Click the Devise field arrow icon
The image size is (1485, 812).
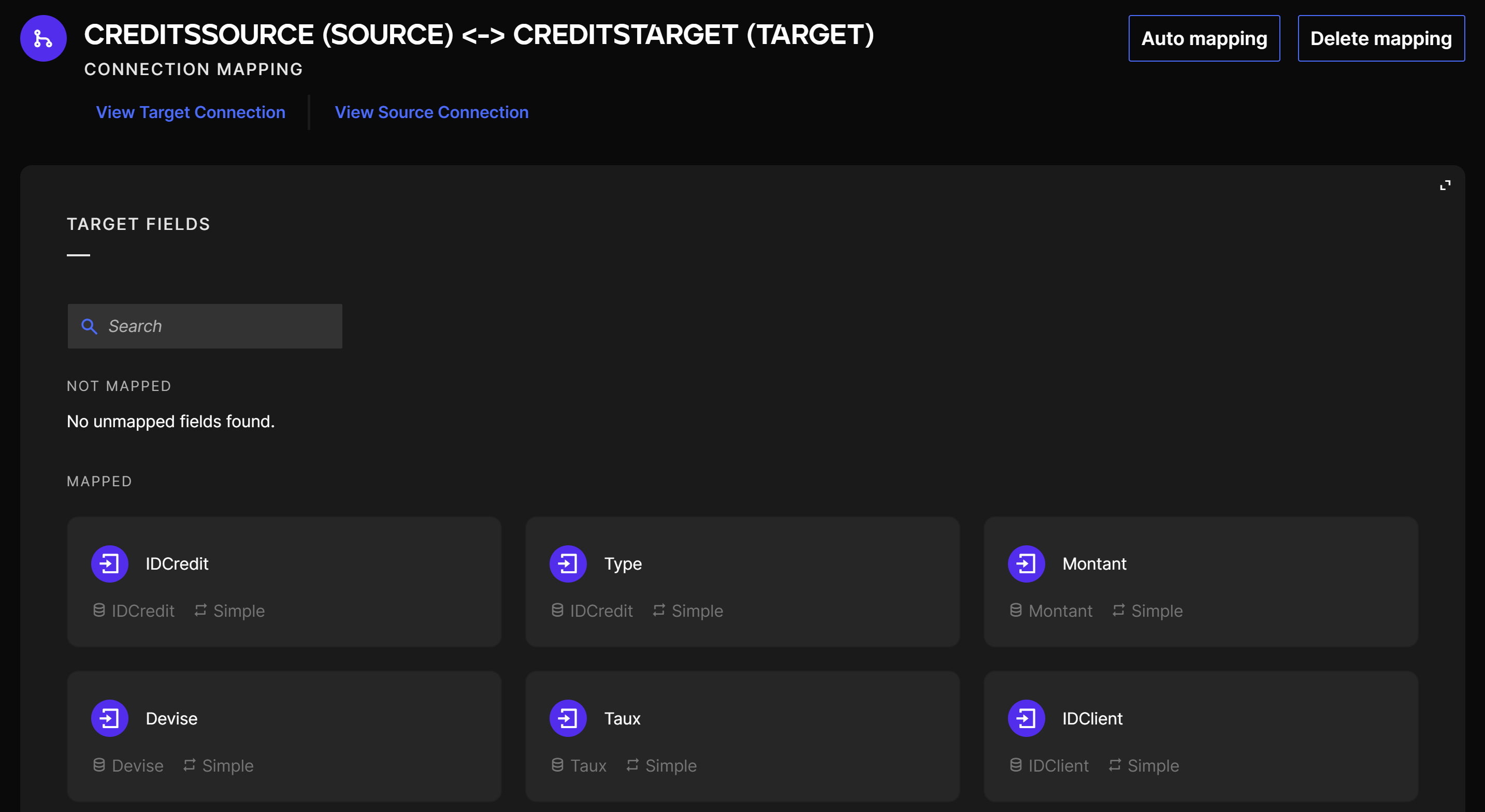pyautogui.click(x=109, y=718)
